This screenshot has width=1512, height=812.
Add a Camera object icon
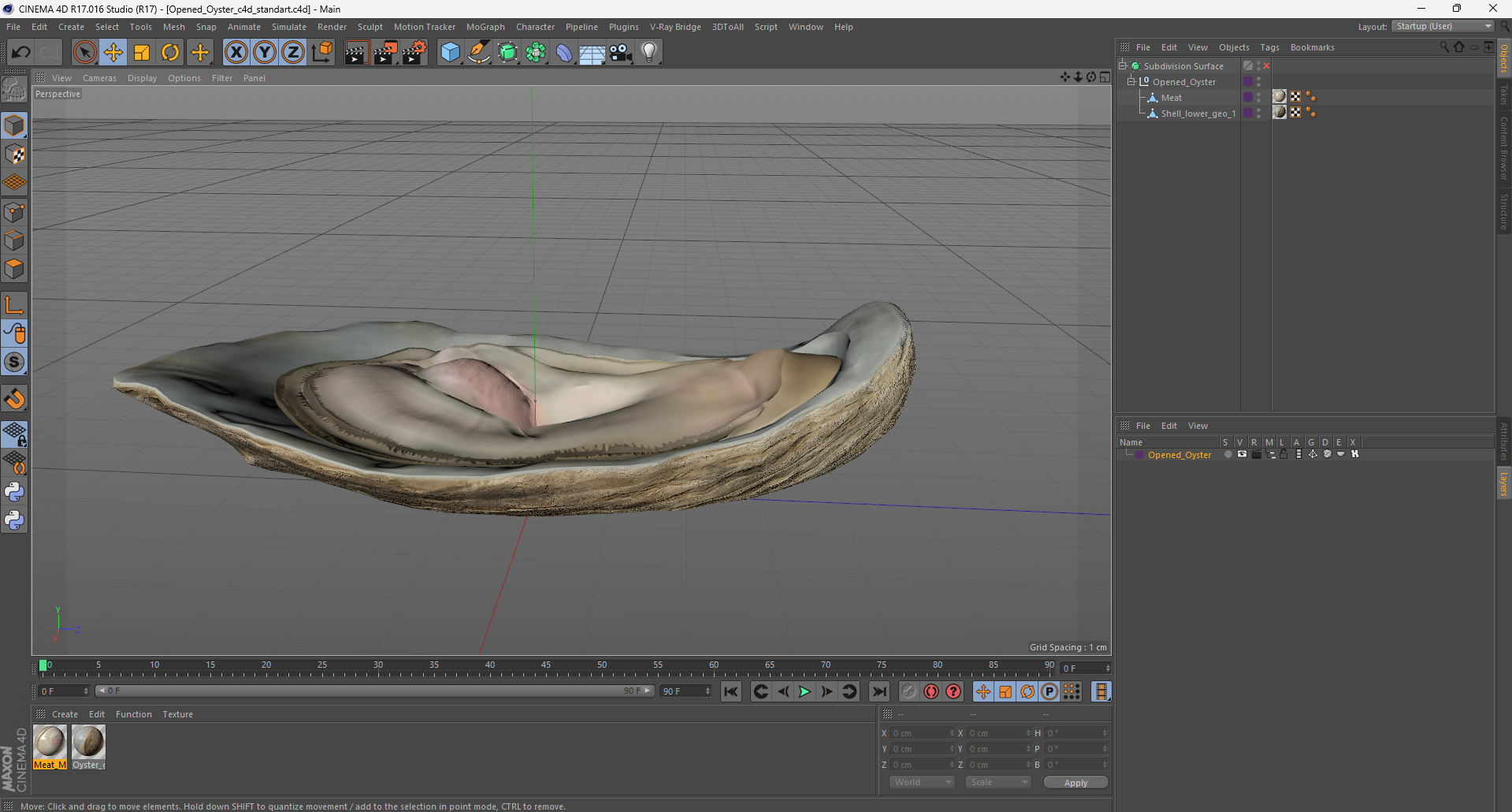[x=621, y=53]
